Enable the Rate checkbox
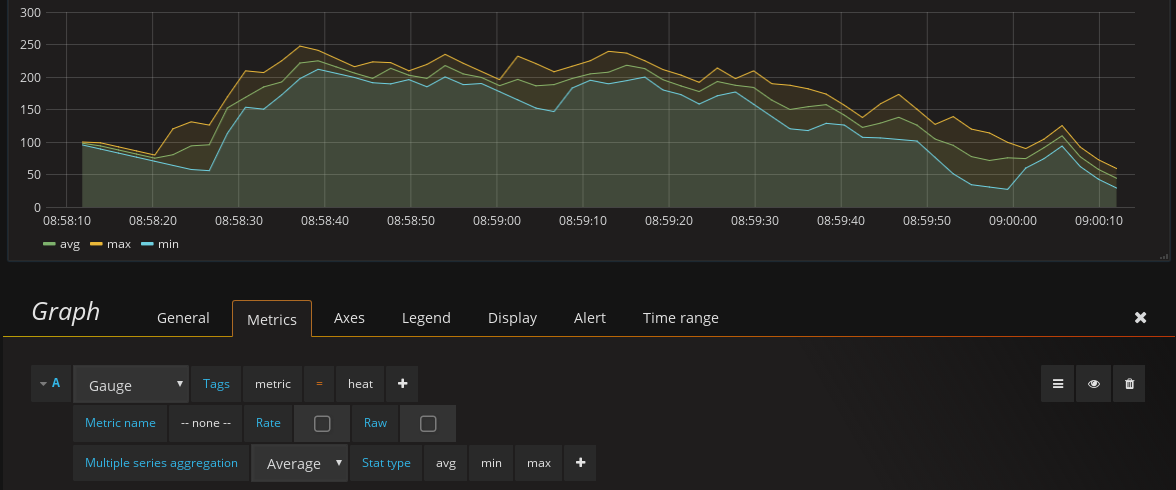 [x=322, y=423]
